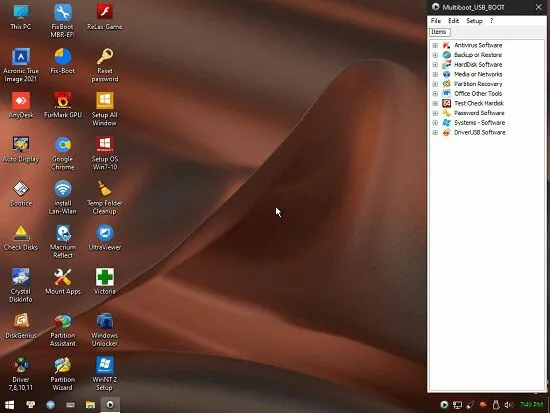Select the Items tab
550x413 pixels.
click(x=439, y=32)
